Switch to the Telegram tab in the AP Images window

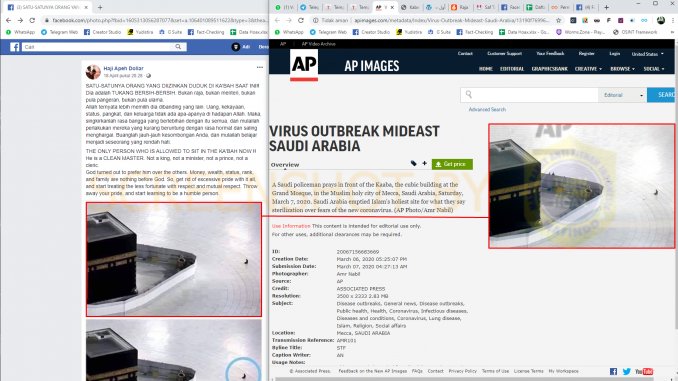309,7
